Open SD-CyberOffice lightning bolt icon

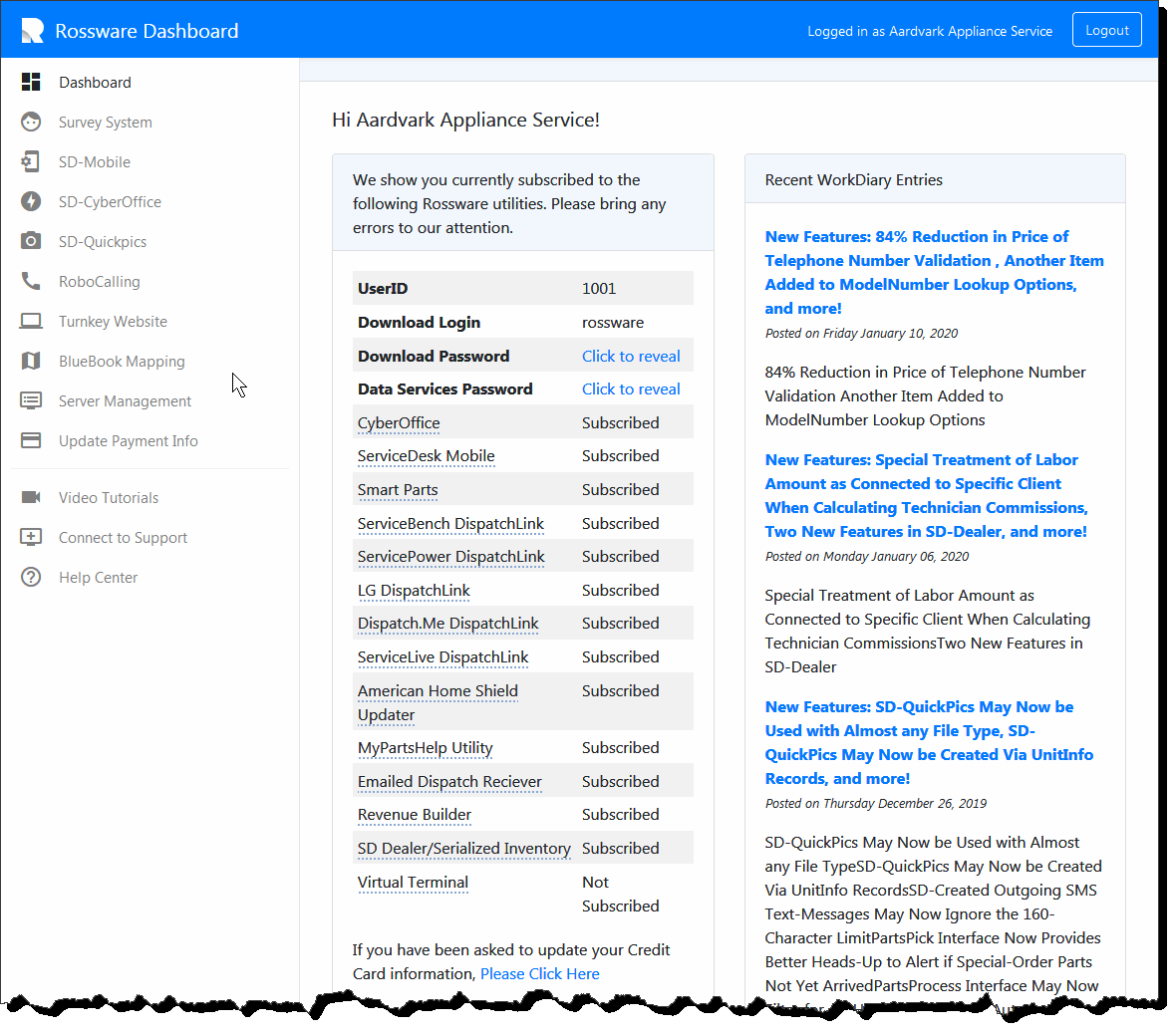(x=31, y=201)
